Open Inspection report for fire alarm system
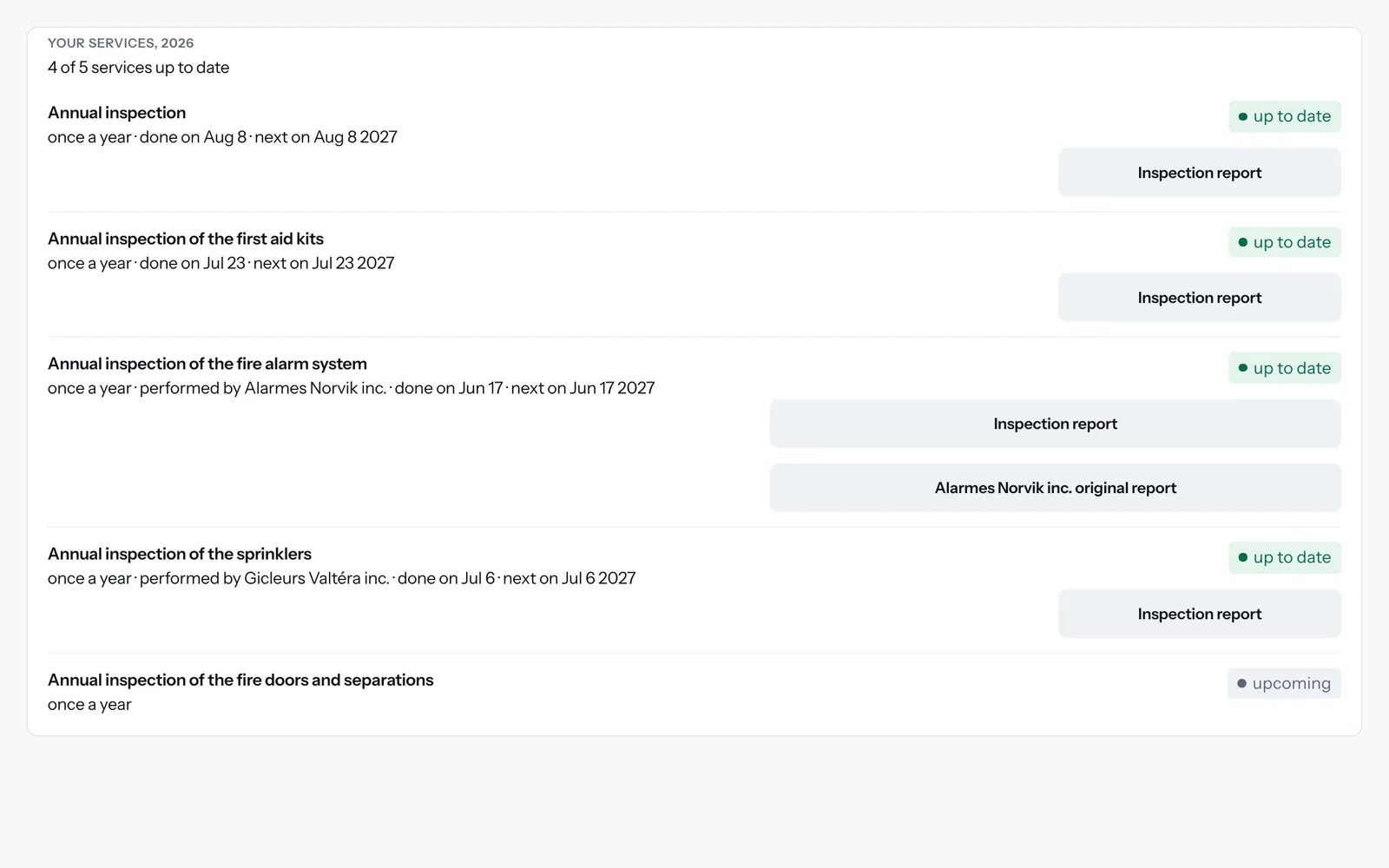1389x868 pixels. click(1055, 424)
